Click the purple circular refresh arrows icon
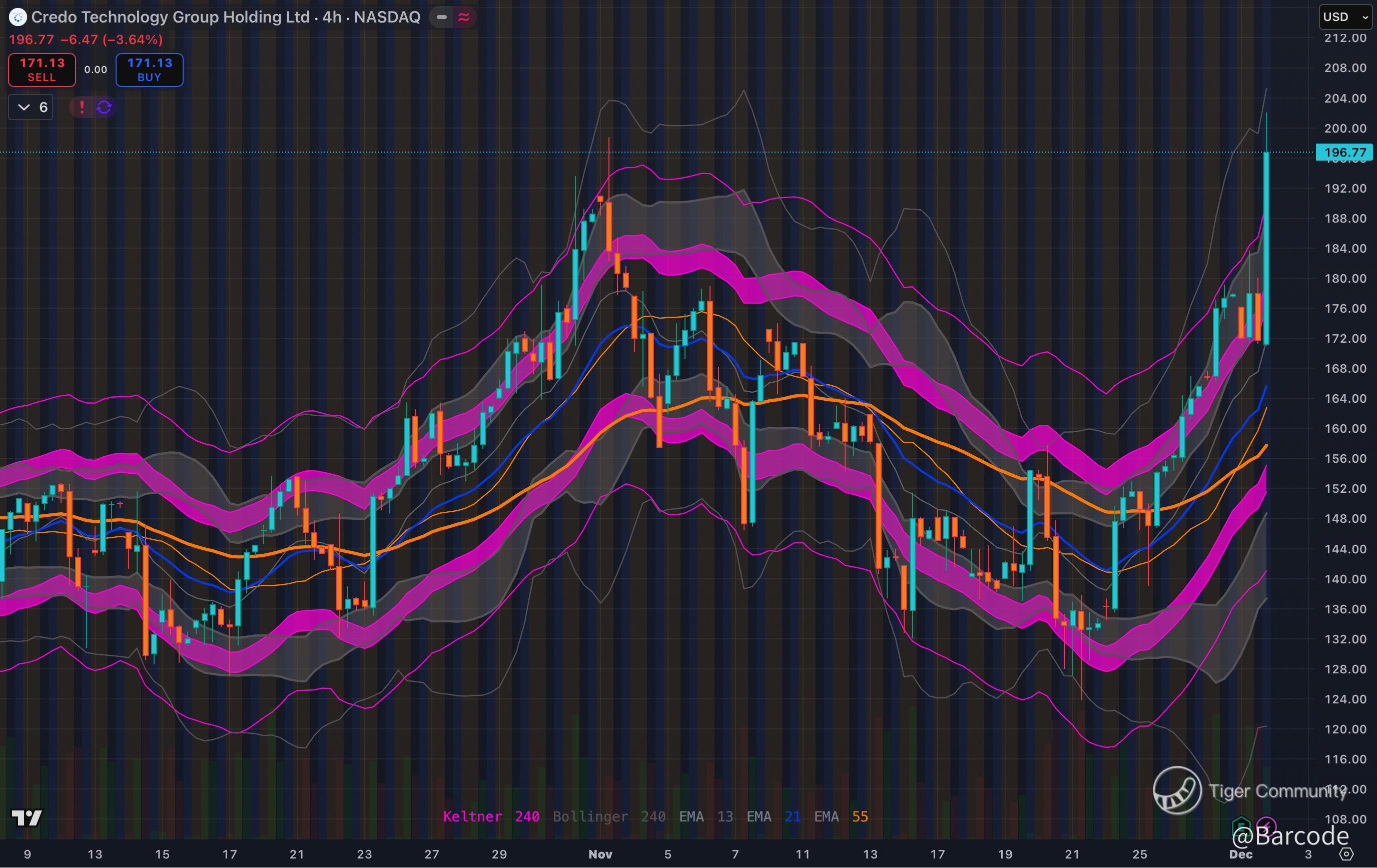 pyautogui.click(x=104, y=107)
